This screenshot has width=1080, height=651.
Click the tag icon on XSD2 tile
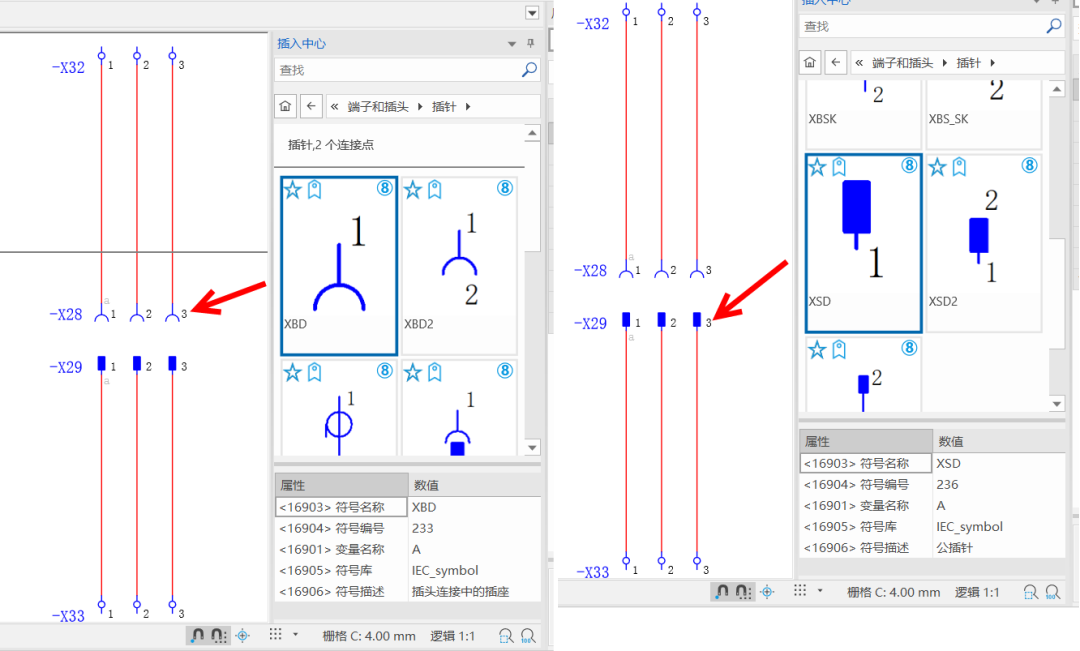(959, 167)
